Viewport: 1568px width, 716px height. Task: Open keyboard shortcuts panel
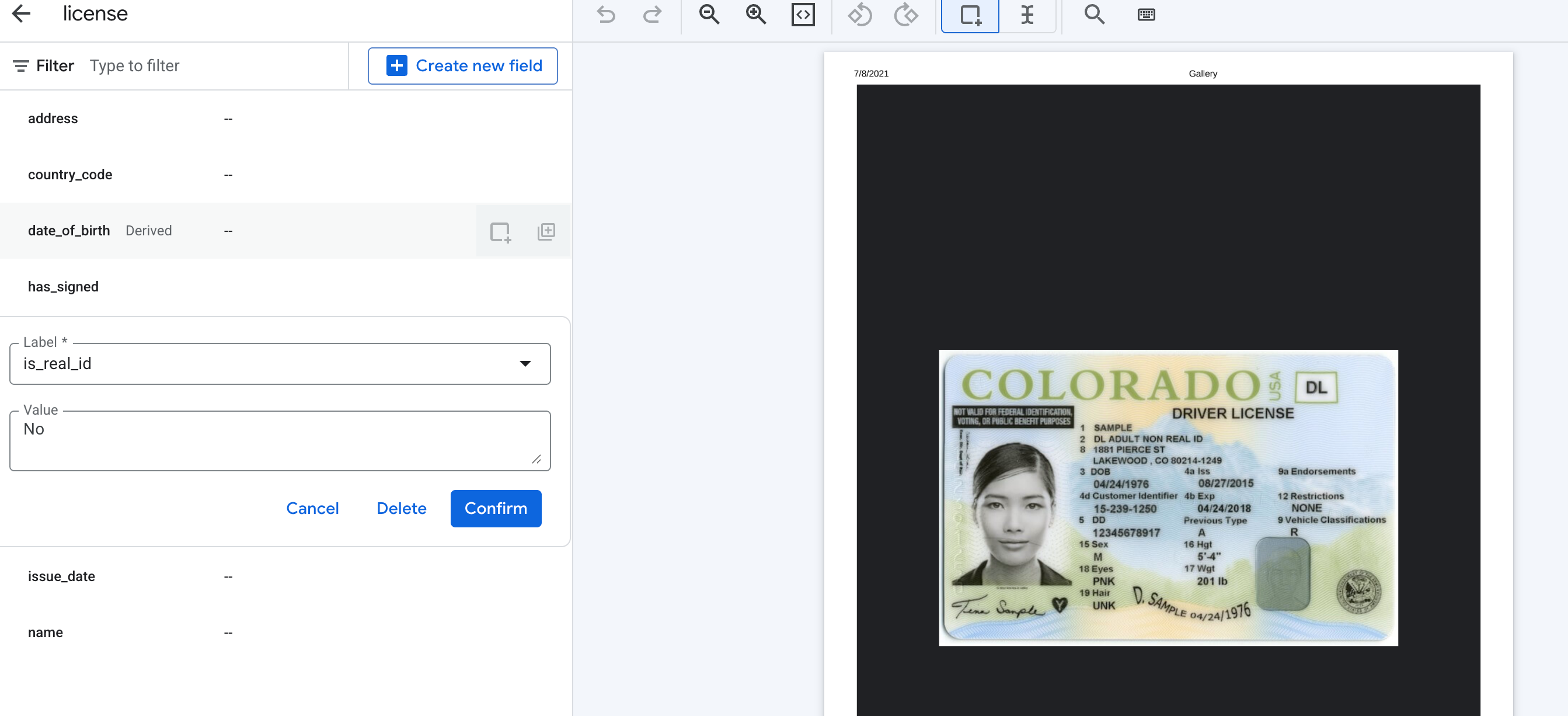point(1145,15)
